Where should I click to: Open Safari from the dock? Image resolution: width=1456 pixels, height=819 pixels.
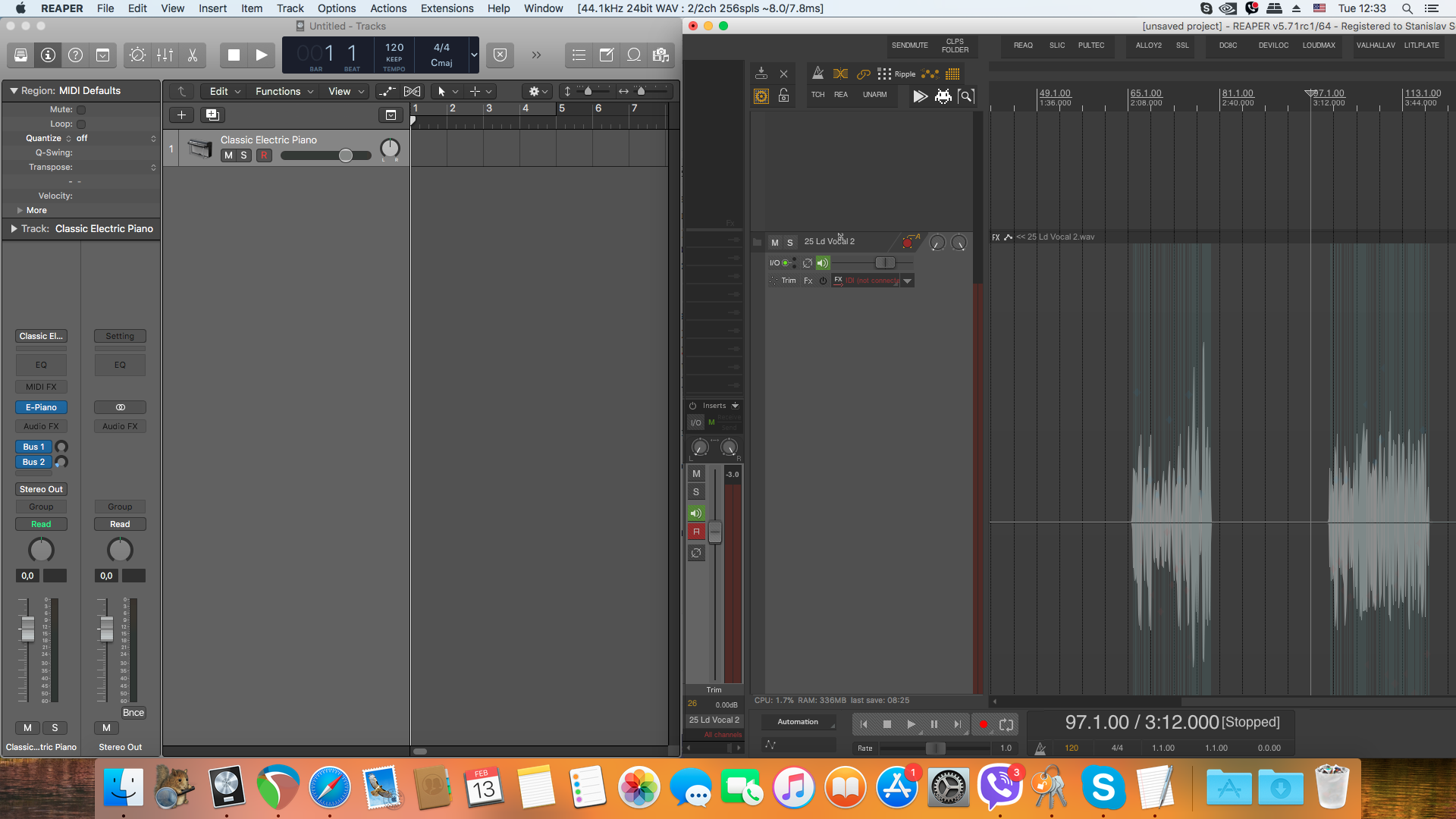click(329, 787)
